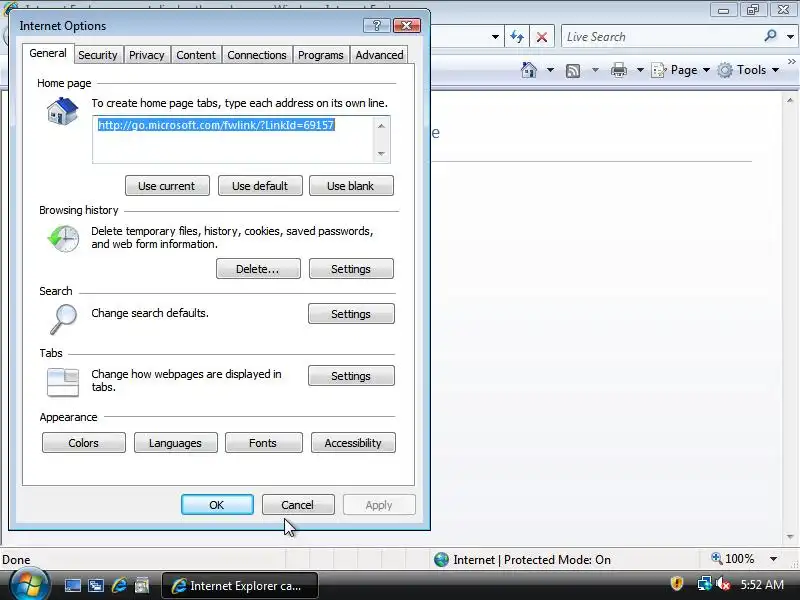This screenshot has height=600, width=800.
Task: Click the RSS Feeds toolbar icon
Action: click(x=573, y=70)
